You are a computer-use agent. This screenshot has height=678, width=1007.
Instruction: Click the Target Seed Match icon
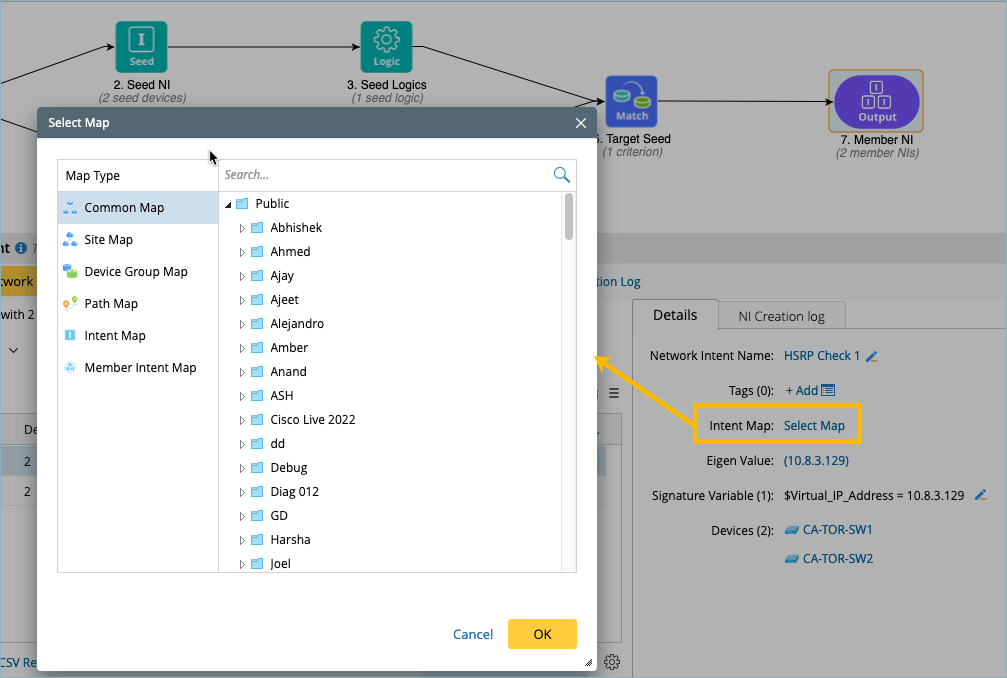pyautogui.click(x=631, y=102)
